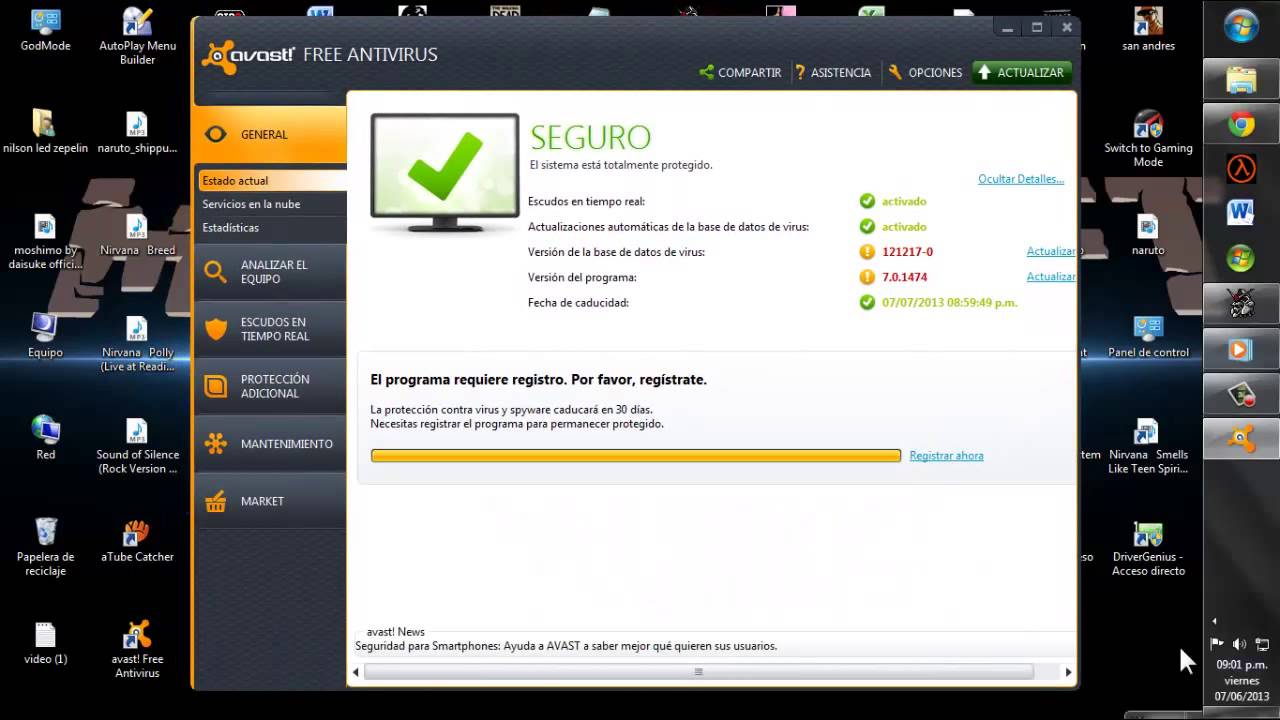
Task: Click the avast! logo in the header
Action: 248,55
